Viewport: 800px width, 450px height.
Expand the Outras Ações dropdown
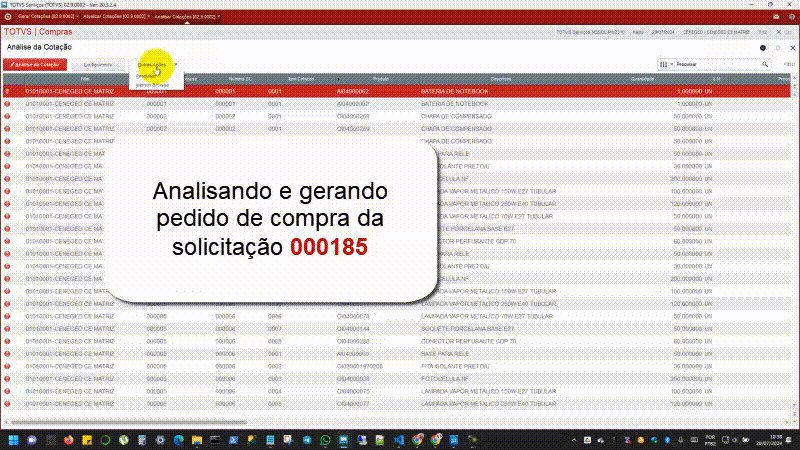pos(155,64)
